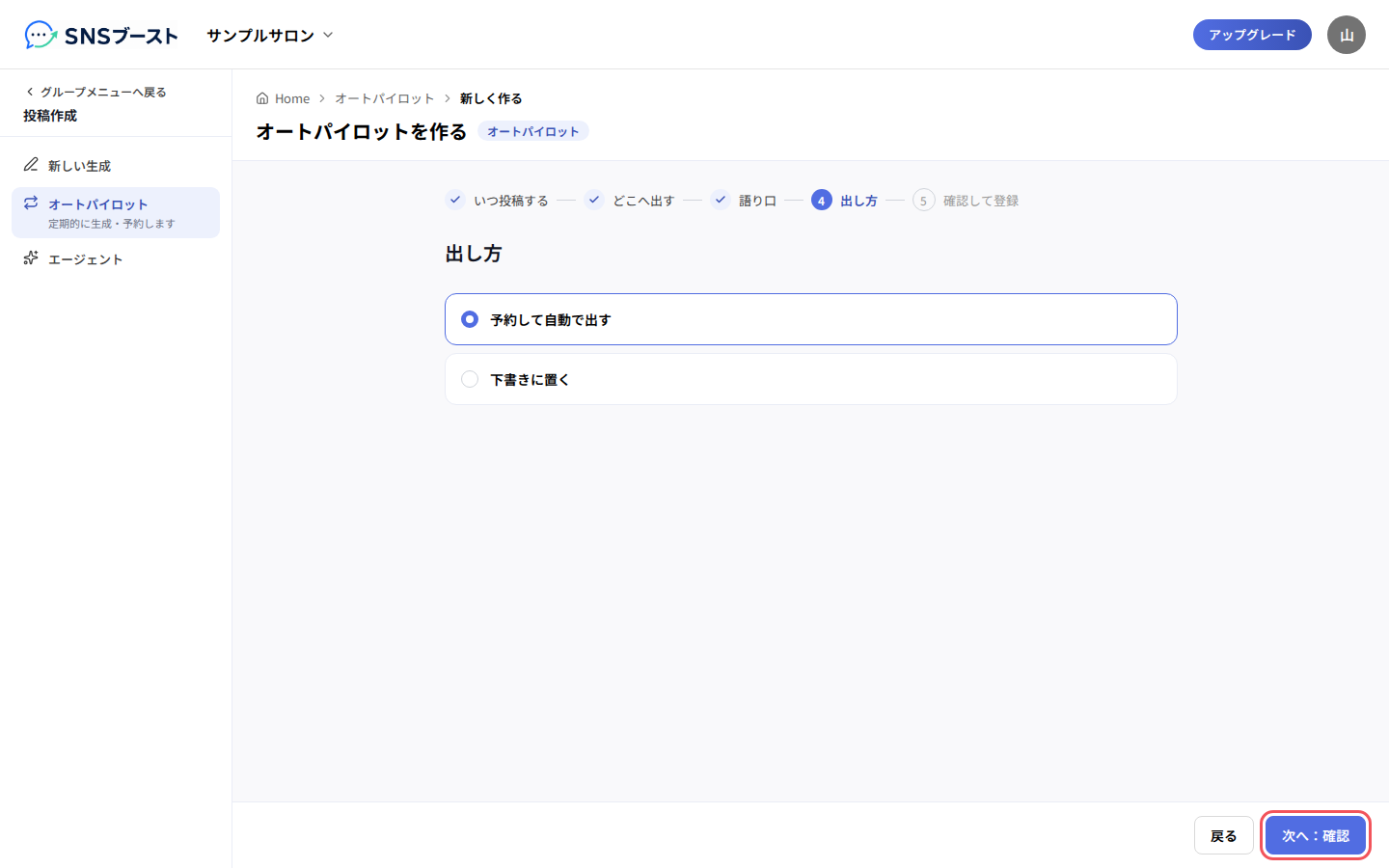Image resolution: width=1389 pixels, height=868 pixels.
Task: Click the checkmark icon for どこへ出す step
Action: pos(594,200)
